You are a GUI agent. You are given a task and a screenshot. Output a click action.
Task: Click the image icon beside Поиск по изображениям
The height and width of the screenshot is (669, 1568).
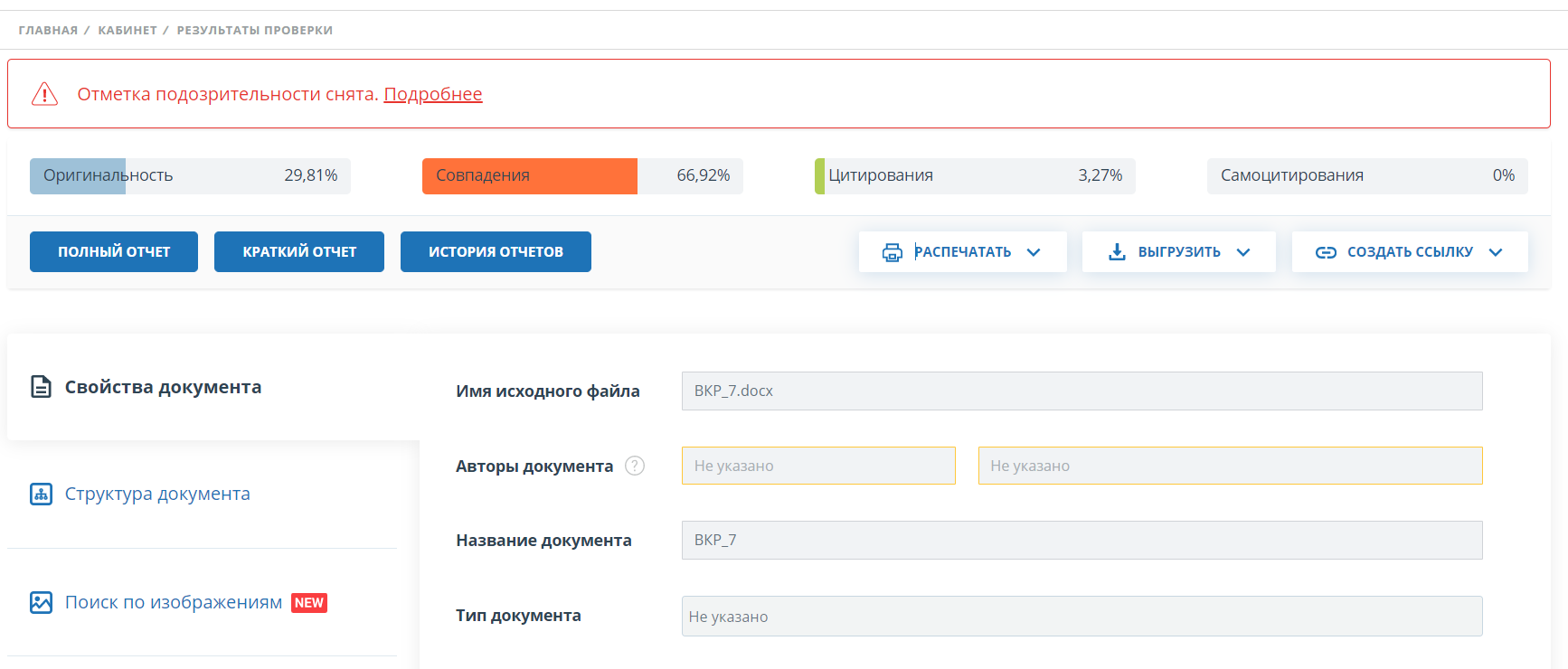coord(41,602)
